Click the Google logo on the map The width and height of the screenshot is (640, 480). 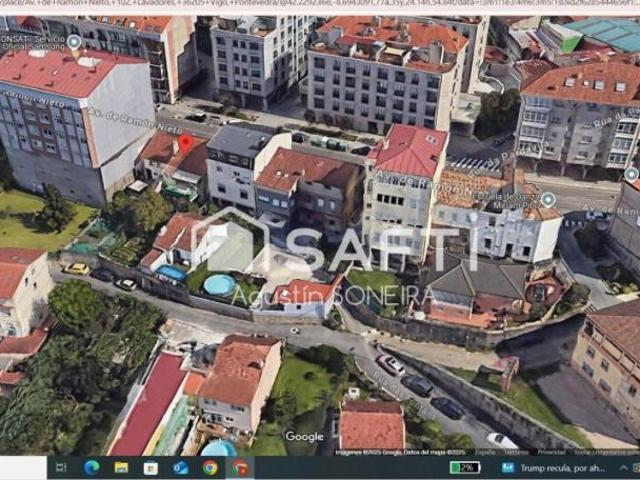coord(304,437)
